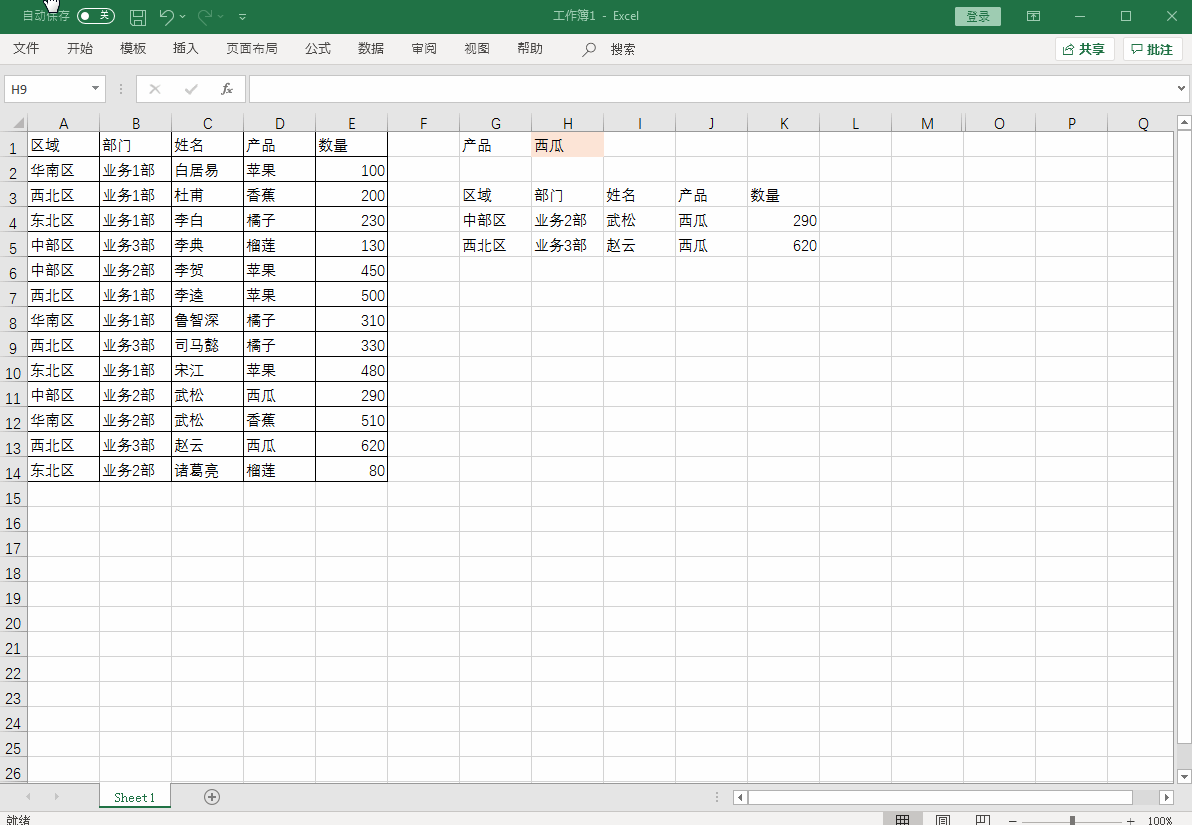Select result cell 赵云 in column I
The height and width of the screenshot is (825, 1192).
tap(639, 245)
